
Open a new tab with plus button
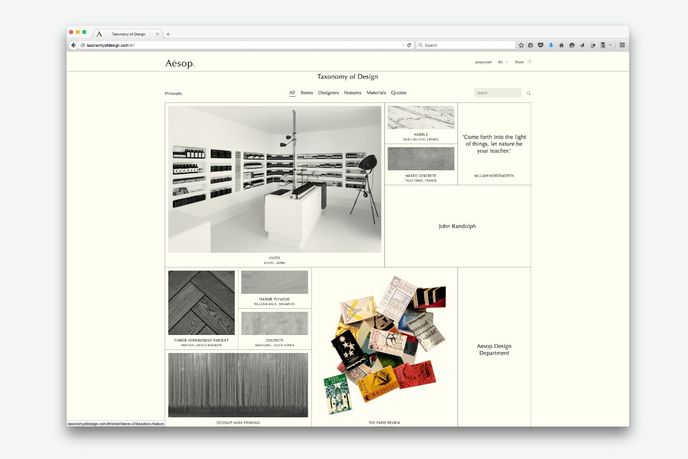coord(168,34)
